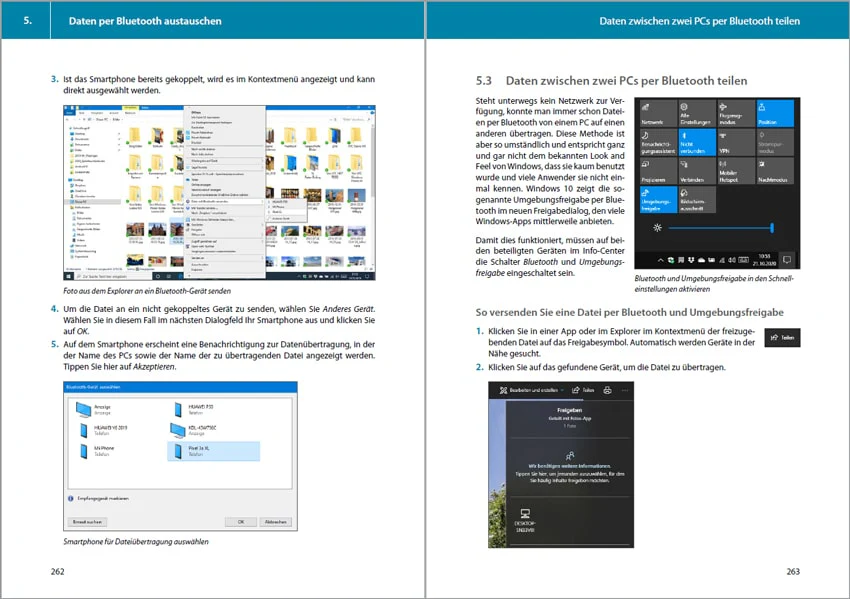This screenshot has height=599, width=850.
Task: Click the Erneut suchen button
Action: [x=87, y=521]
